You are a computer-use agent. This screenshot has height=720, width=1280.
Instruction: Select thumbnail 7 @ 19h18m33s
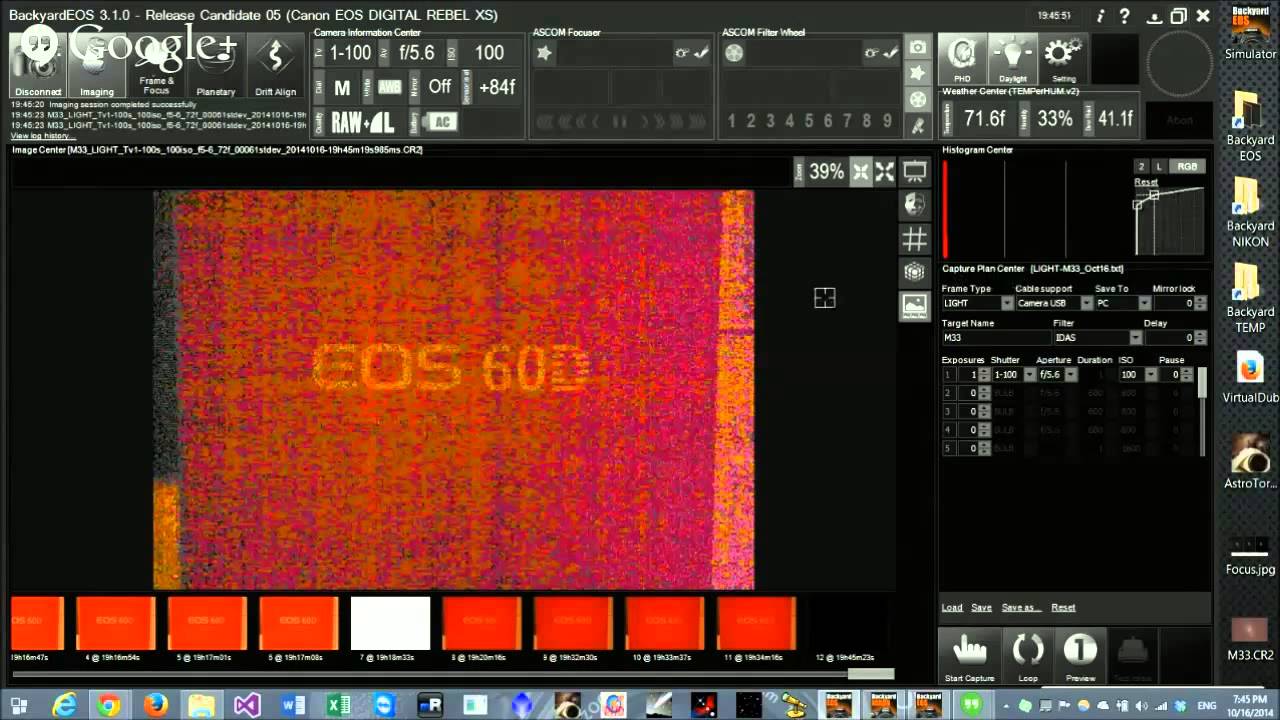click(390, 623)
